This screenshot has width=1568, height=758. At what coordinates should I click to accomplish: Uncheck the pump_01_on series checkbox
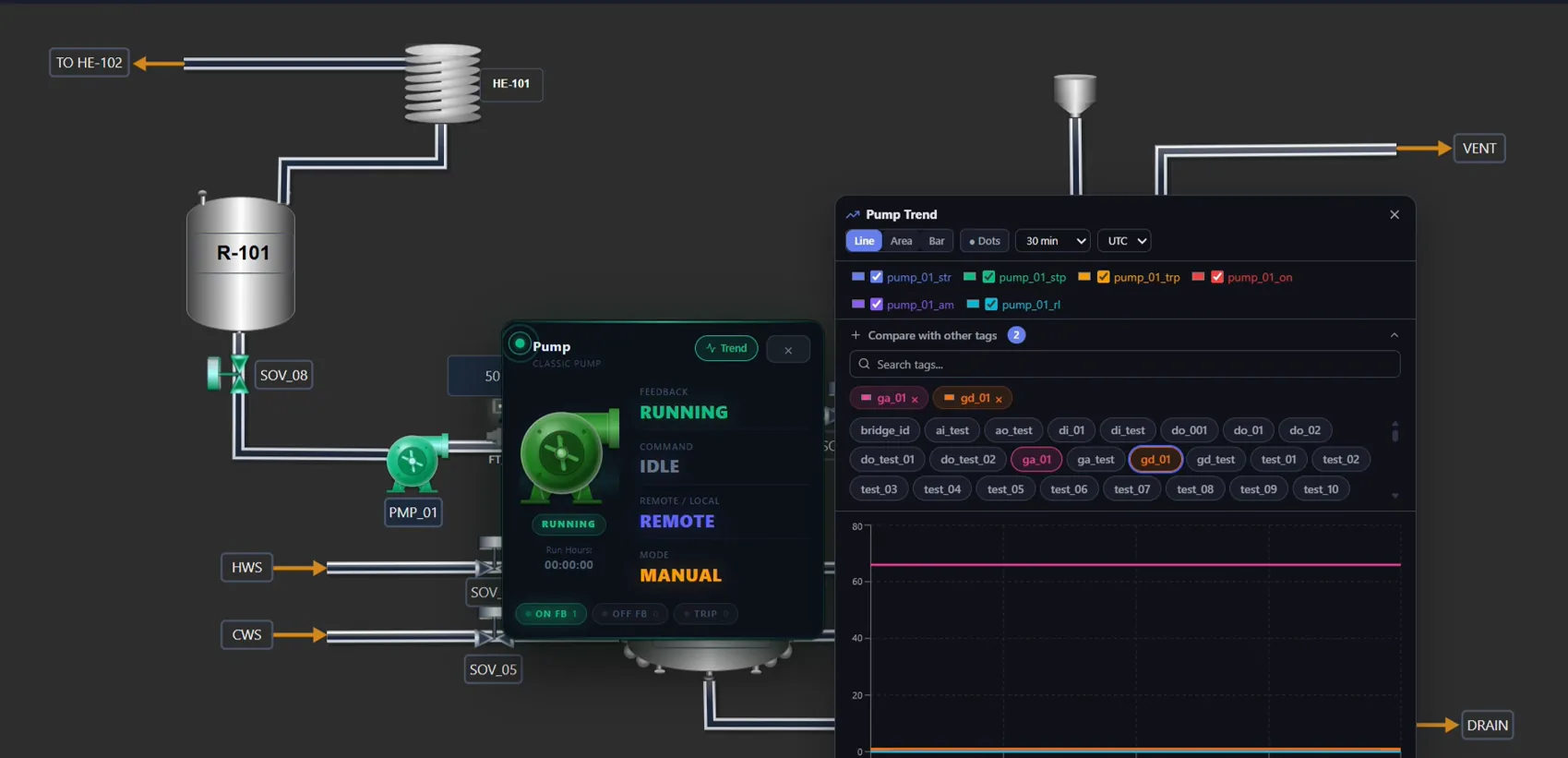click(x=1217, y=277)
